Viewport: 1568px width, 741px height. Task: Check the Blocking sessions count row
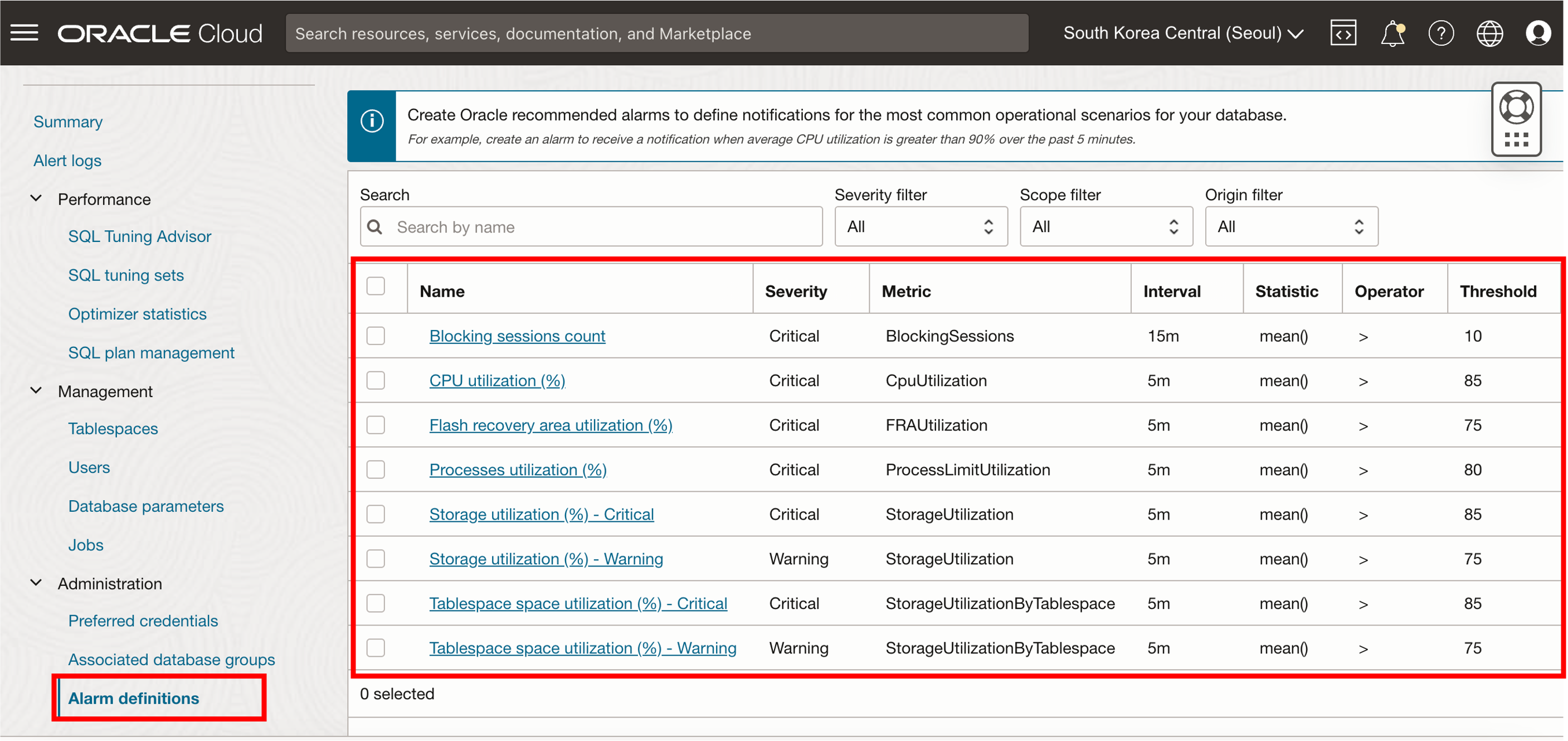pos(376,336)
